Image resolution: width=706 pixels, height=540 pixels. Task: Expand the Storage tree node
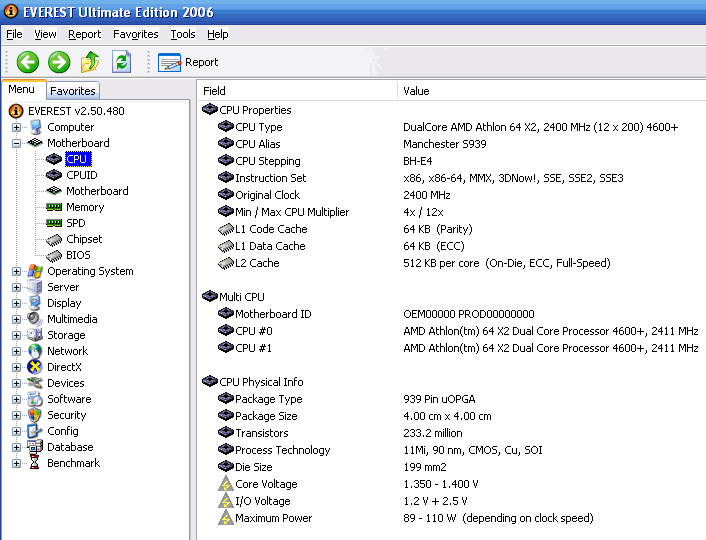click(16, 335)
